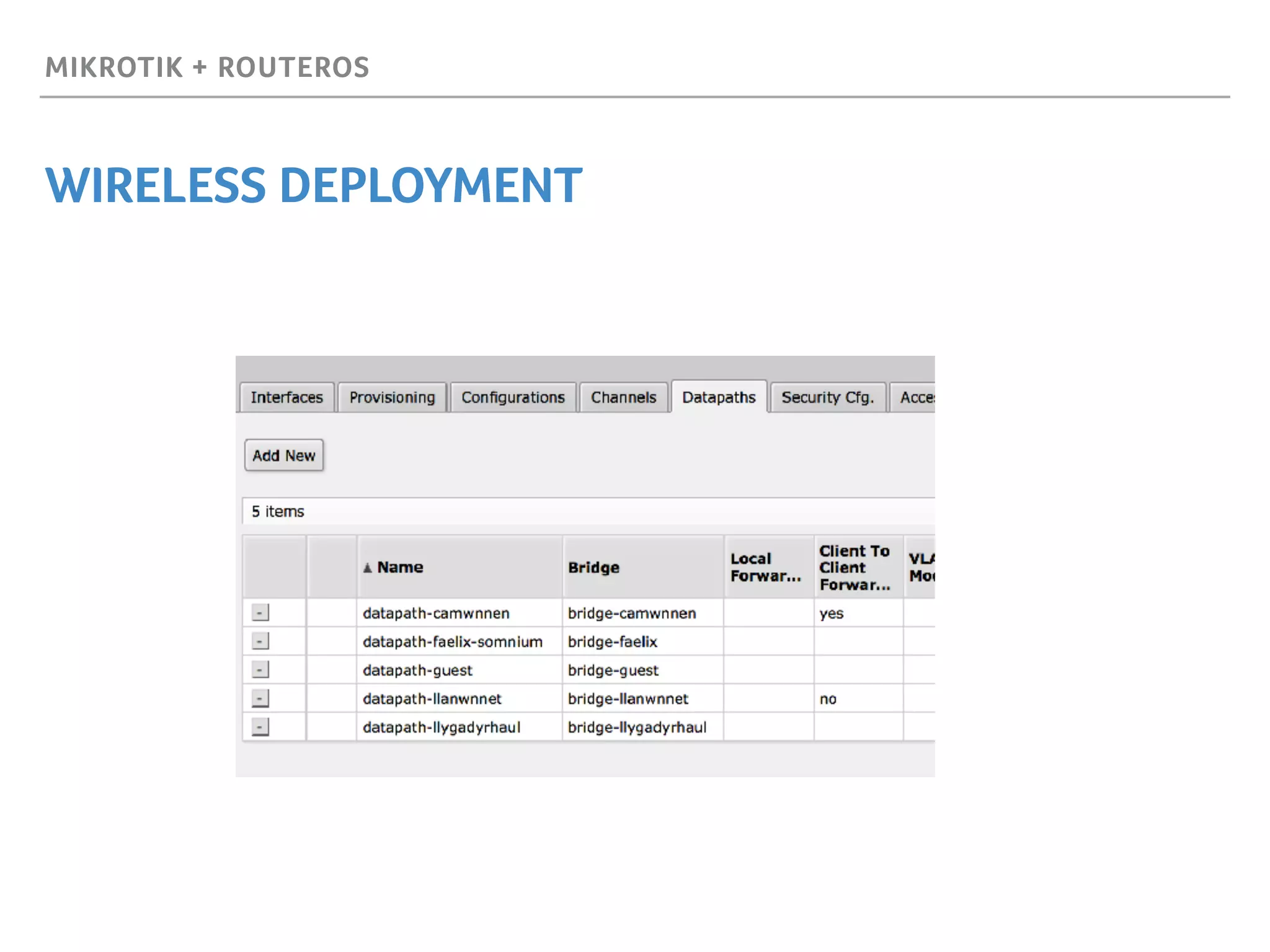This screenshot has height=952, width=1270.
Task: Sort by the Bridge column header
Action: 643,567
